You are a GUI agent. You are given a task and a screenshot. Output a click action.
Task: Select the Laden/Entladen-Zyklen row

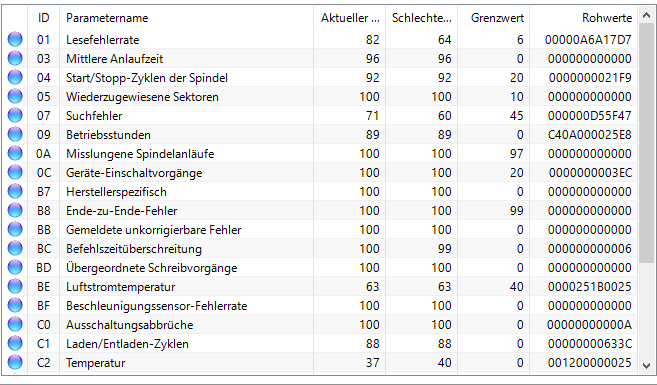319,344
